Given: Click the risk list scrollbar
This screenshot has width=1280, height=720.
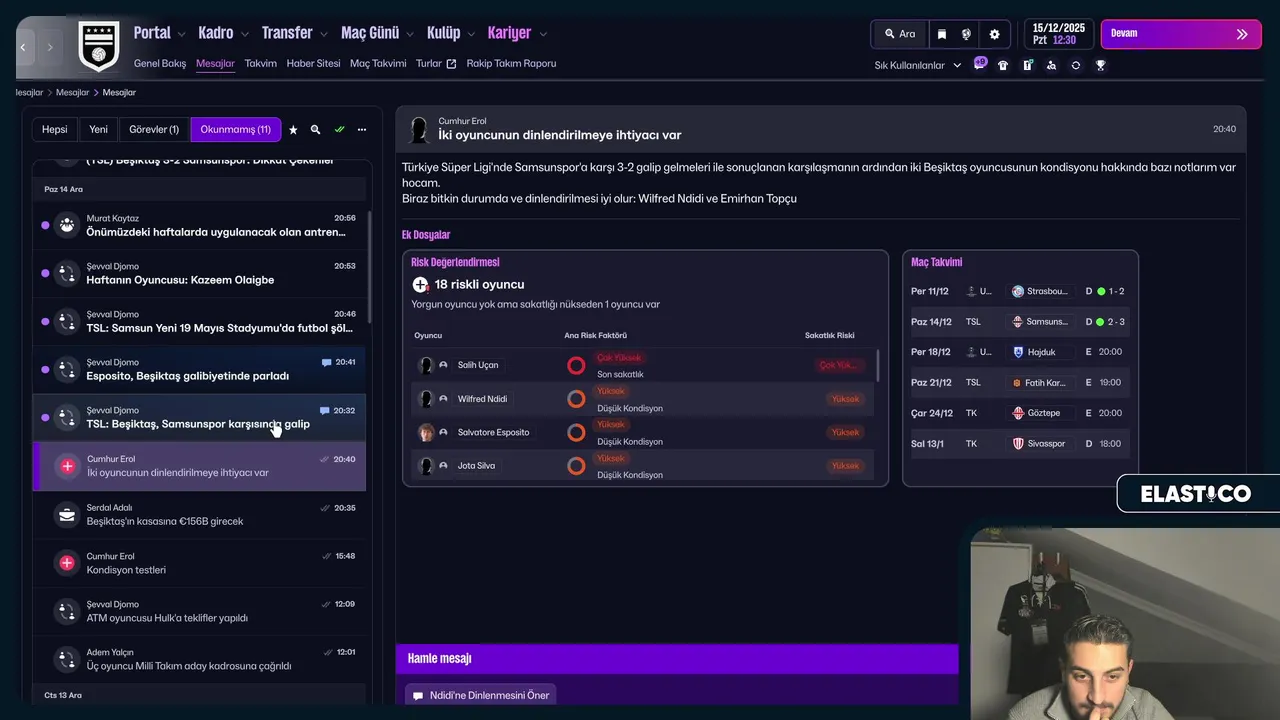Looking at the screenshot, I should [877, 365].
